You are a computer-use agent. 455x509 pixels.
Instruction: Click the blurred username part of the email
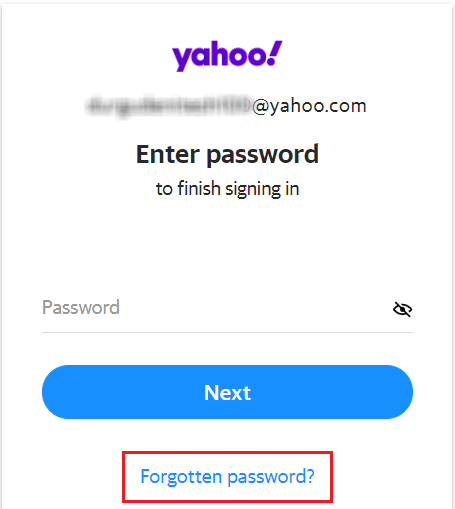168,106
